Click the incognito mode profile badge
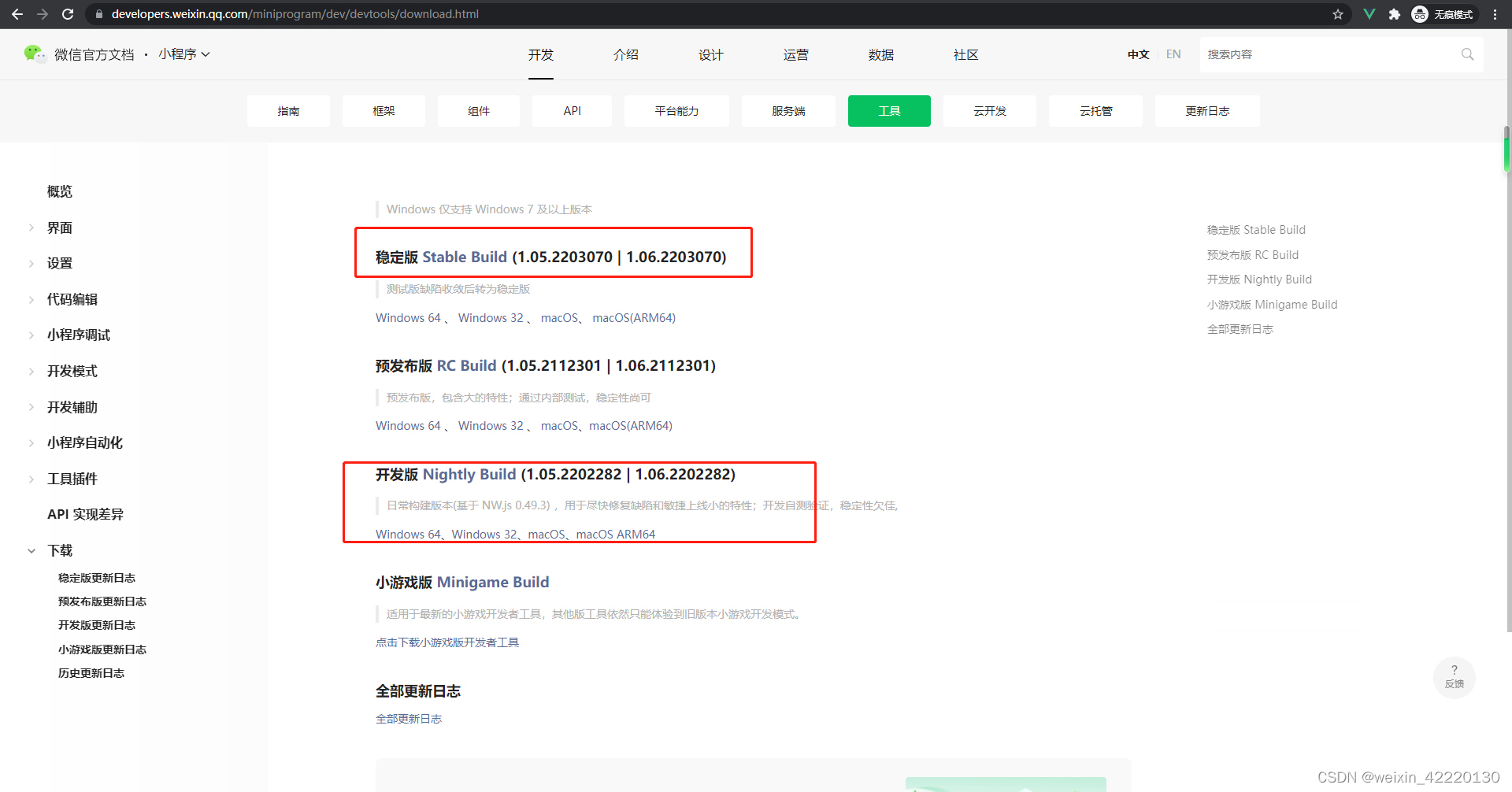 (x=1444, y=14)
